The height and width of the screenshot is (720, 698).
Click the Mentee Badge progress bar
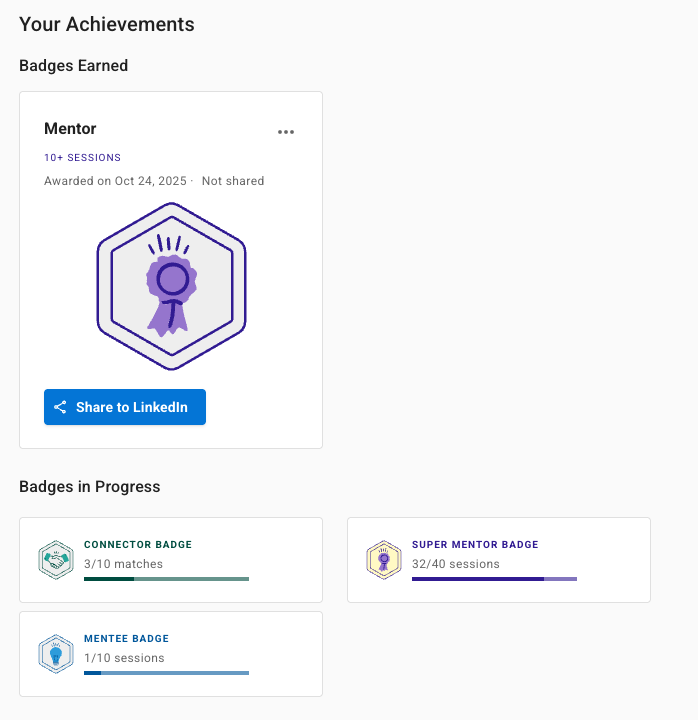pos(166,672)
